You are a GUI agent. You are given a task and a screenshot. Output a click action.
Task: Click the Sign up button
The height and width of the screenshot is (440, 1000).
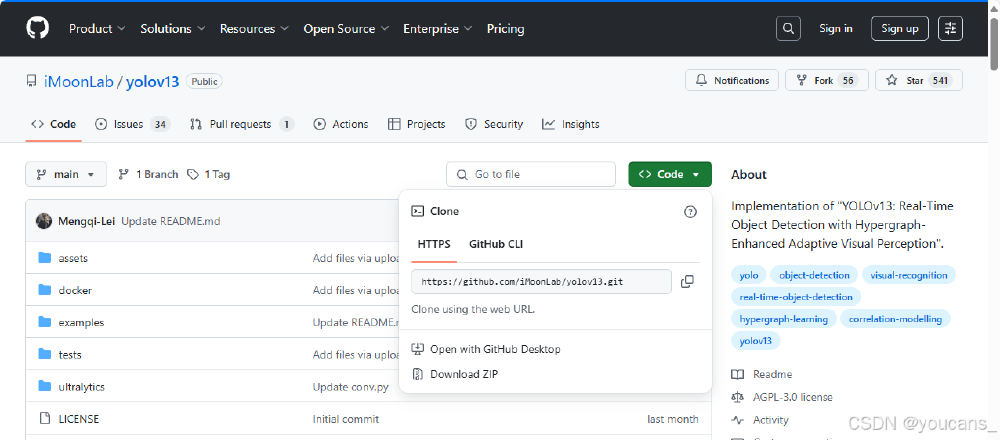point(900,28)
